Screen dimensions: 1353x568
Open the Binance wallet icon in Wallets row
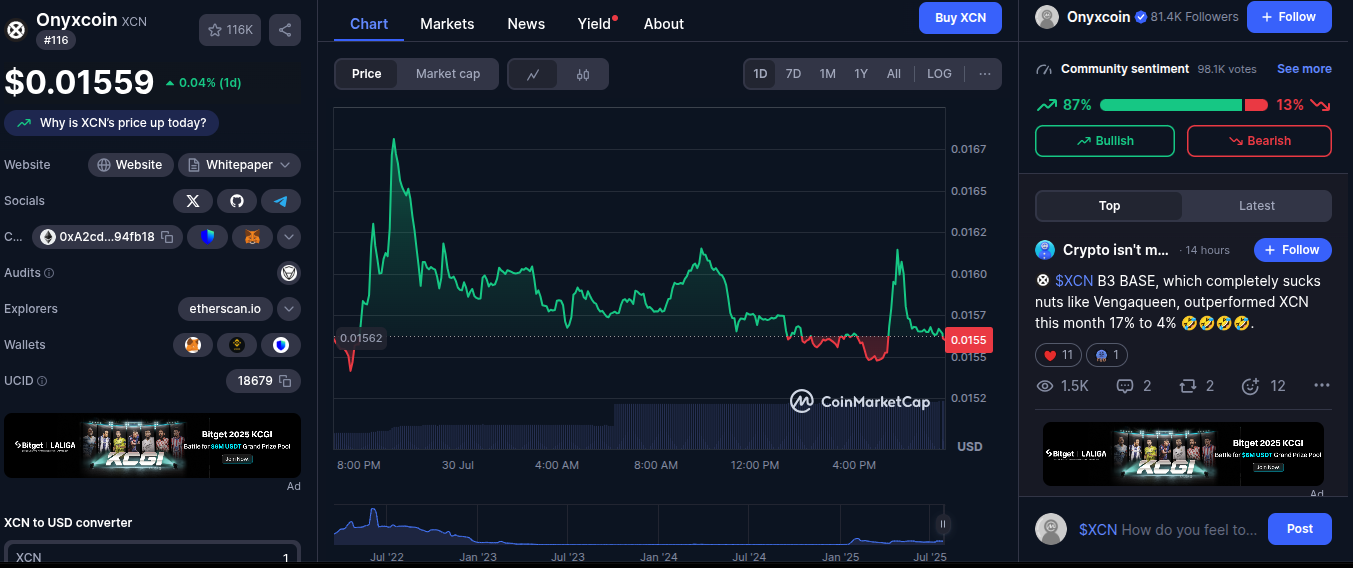[x=237, y=345]
